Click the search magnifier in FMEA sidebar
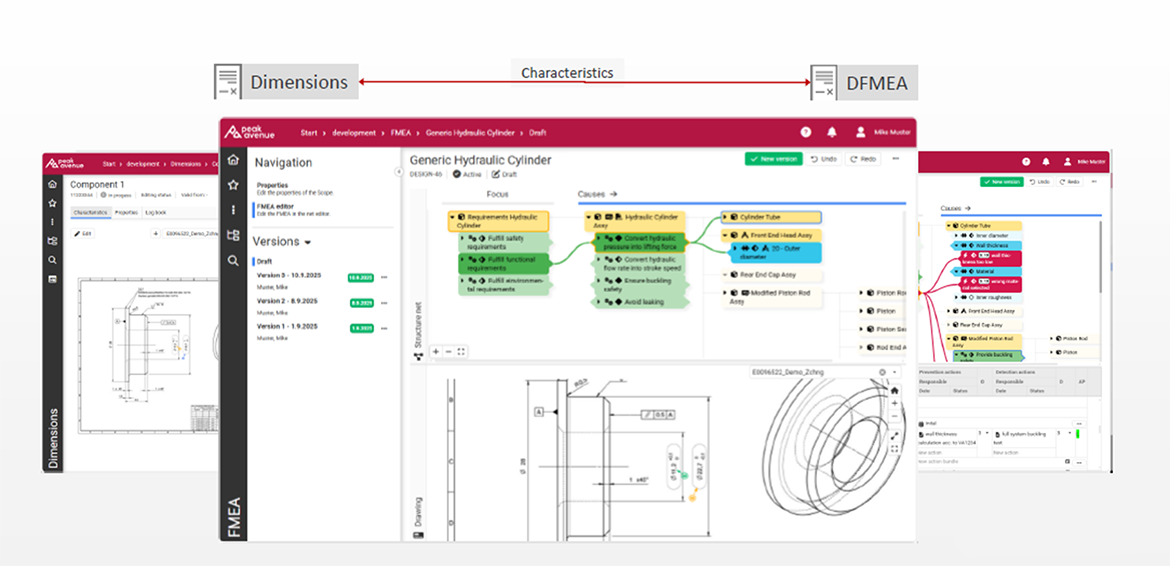The width and height of the screenshot is (1170, 566). pyautogui.click(x=233, y=260)
